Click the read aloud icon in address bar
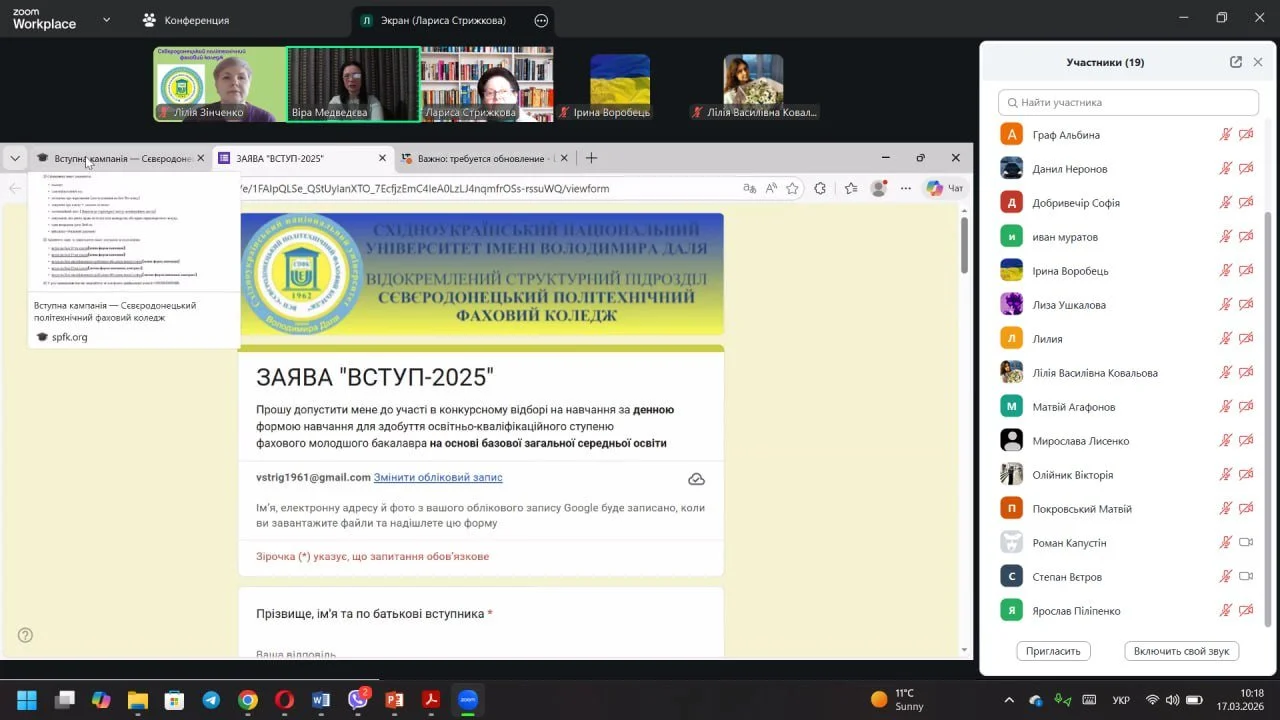Viewport: 1280px width, 720px height. pyautogui.click(x=771, y=188)
